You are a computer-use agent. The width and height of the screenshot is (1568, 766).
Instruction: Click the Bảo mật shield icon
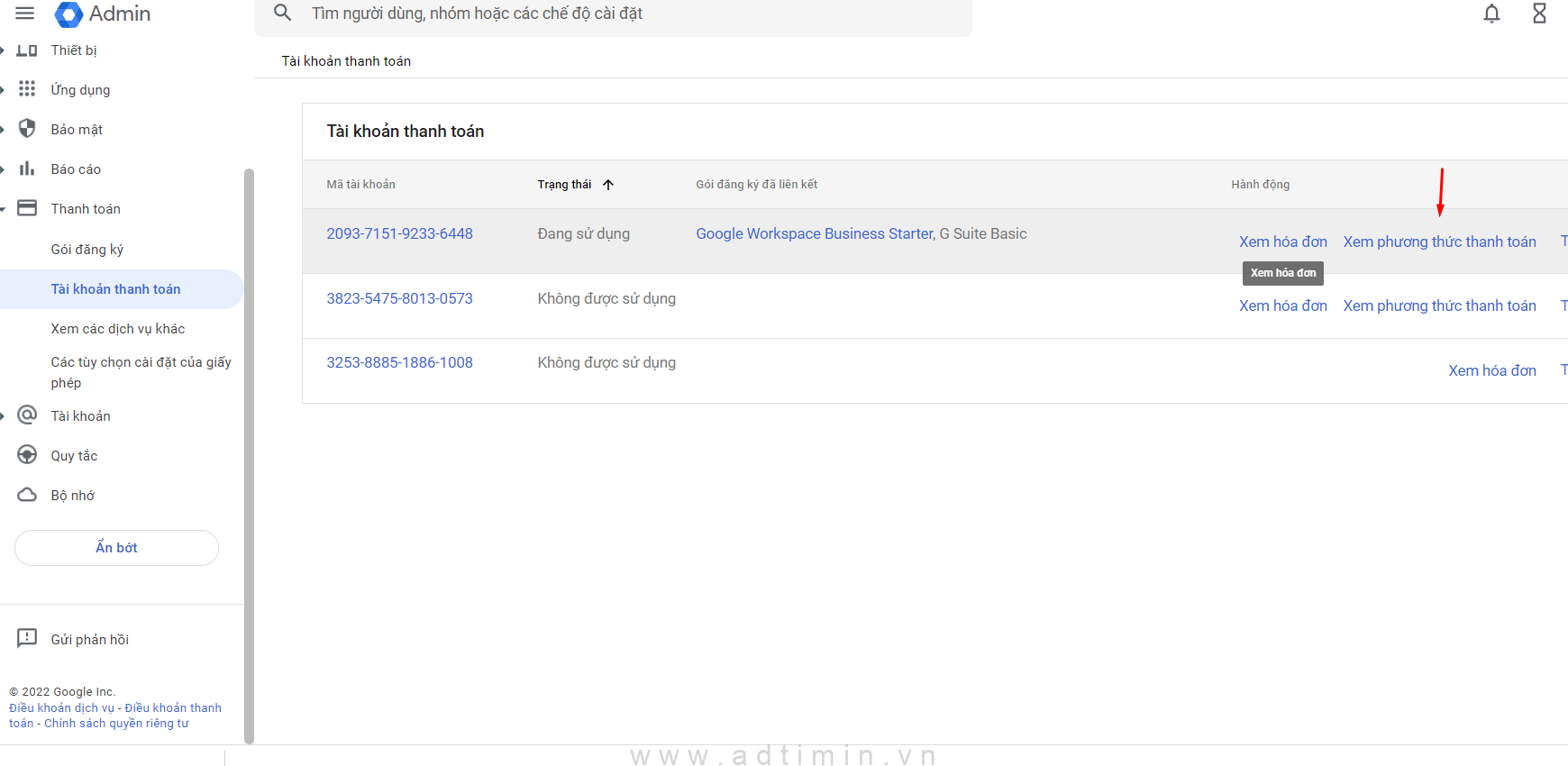tap(27, 129)
